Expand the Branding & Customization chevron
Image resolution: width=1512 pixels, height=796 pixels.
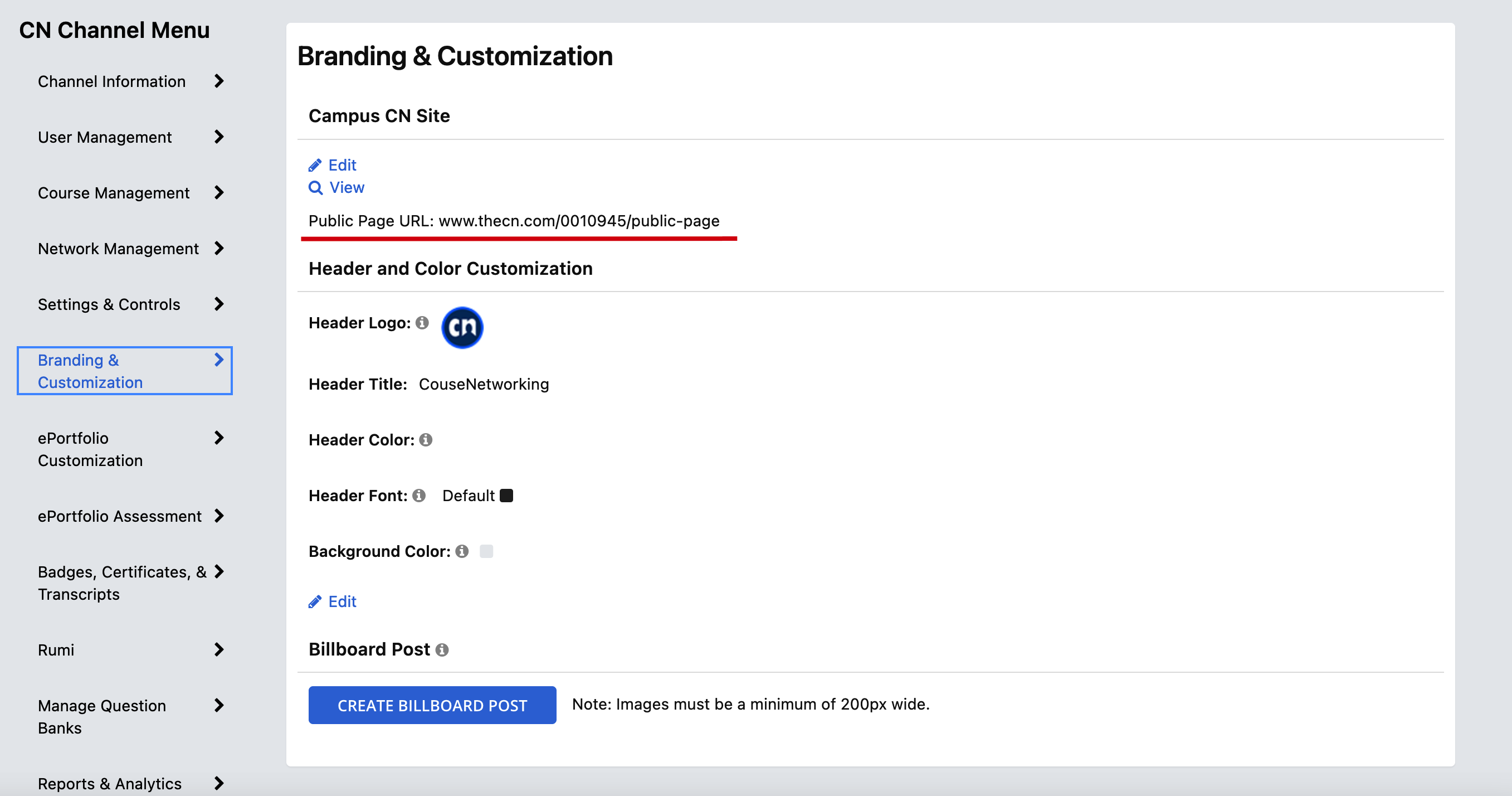click(x=220, y=360)
